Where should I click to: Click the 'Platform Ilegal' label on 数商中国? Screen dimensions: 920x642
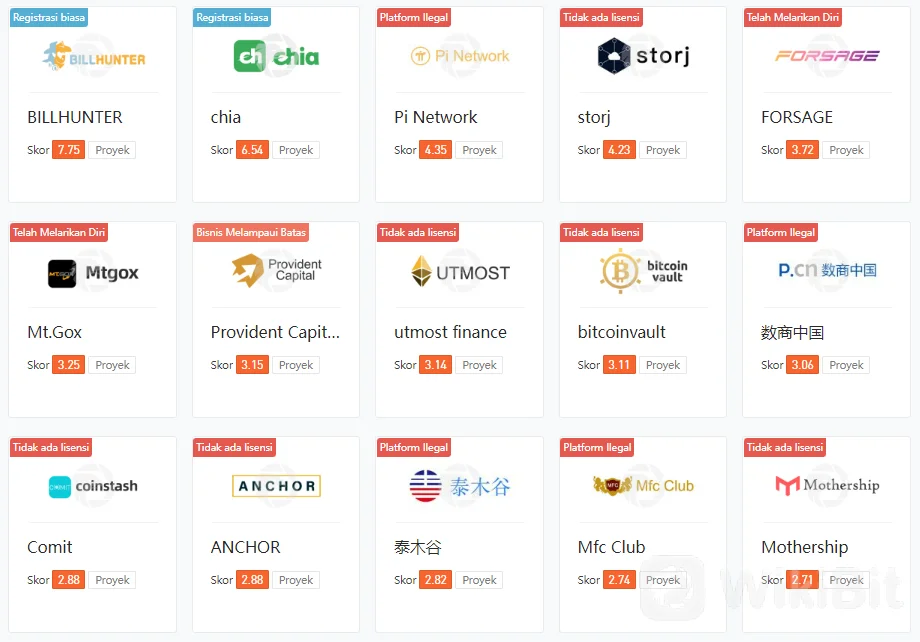[x=781, y=233]
